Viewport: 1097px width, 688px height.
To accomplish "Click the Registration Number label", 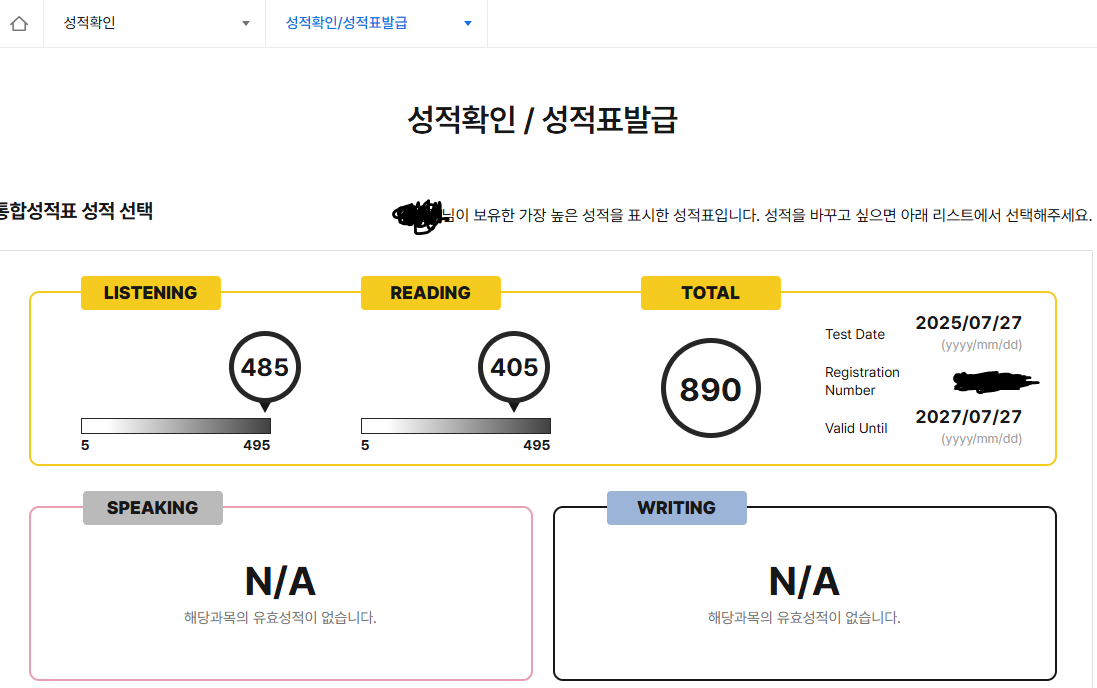I will pos(862,381).
